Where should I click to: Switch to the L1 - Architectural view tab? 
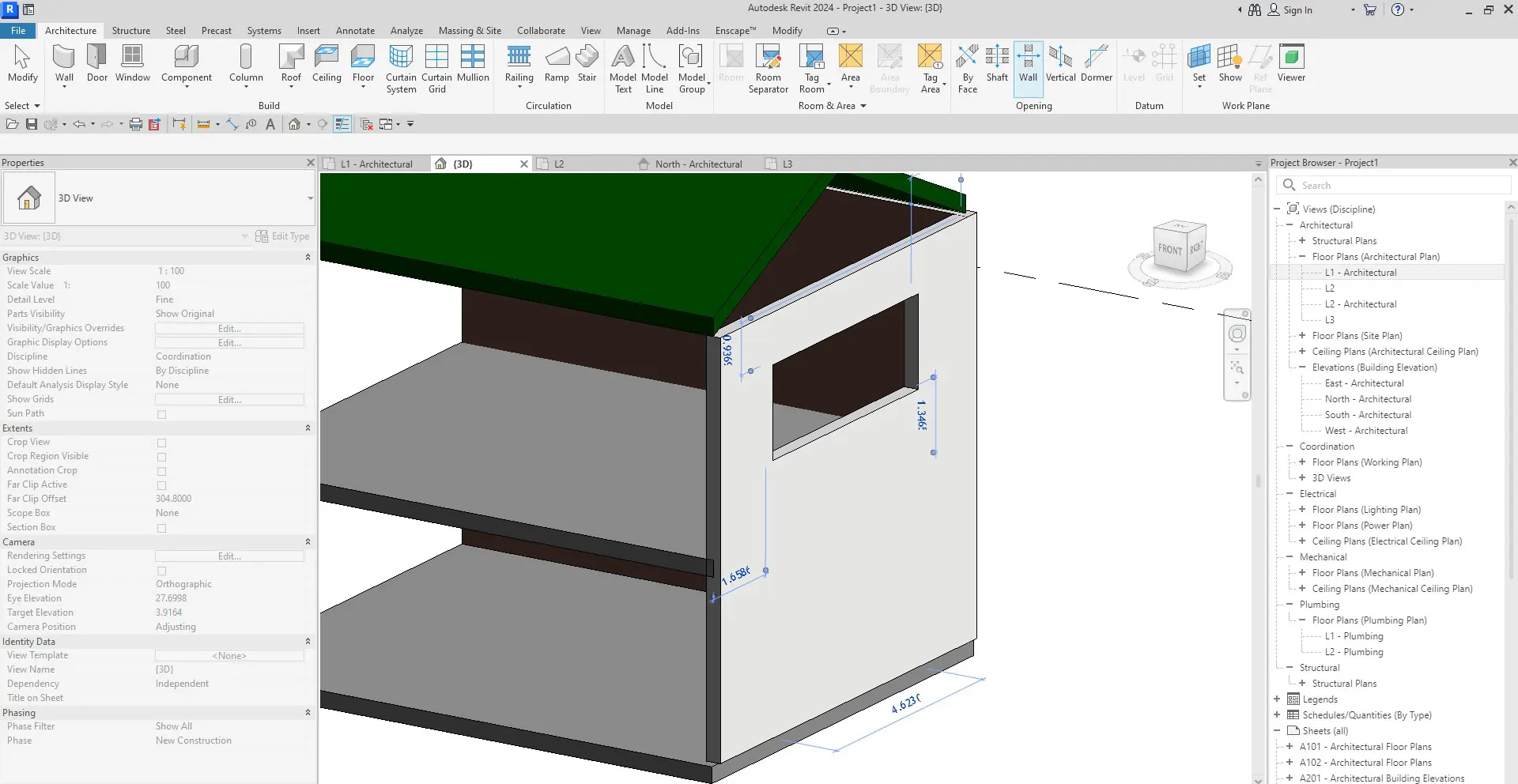(376, 164)
